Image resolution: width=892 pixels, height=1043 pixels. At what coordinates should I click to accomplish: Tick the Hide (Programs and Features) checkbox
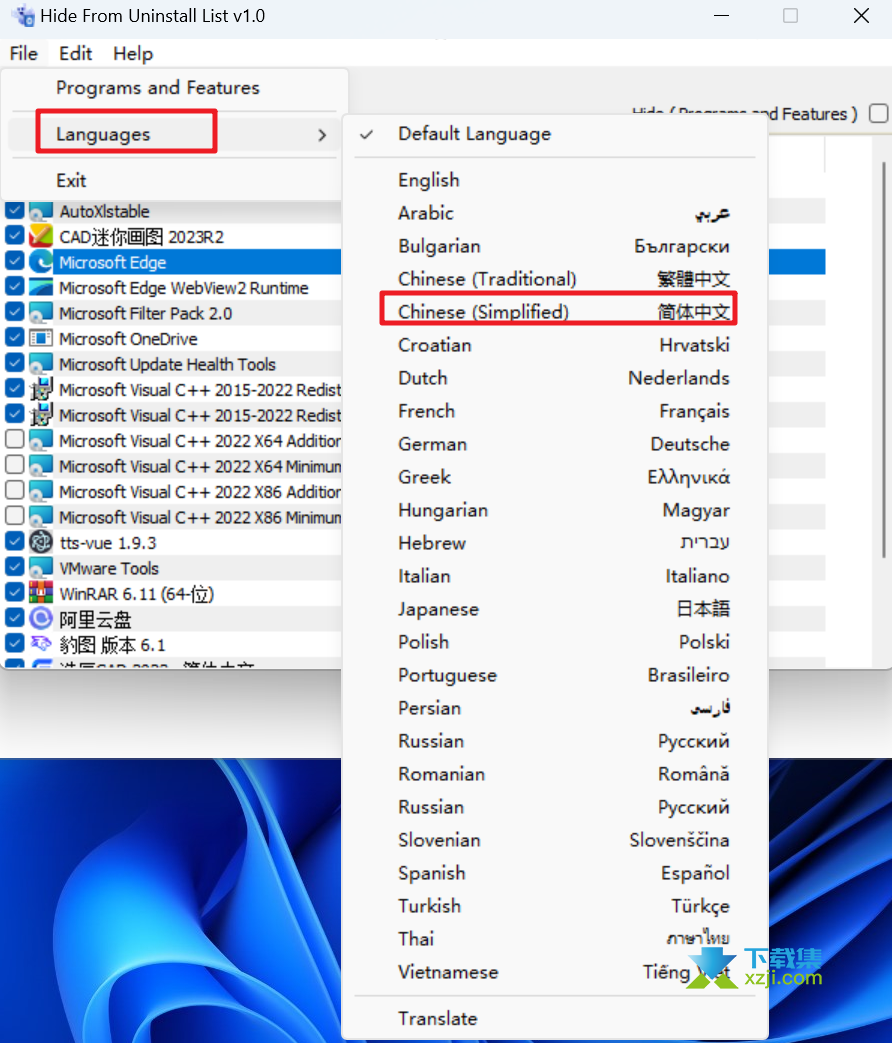879,114
